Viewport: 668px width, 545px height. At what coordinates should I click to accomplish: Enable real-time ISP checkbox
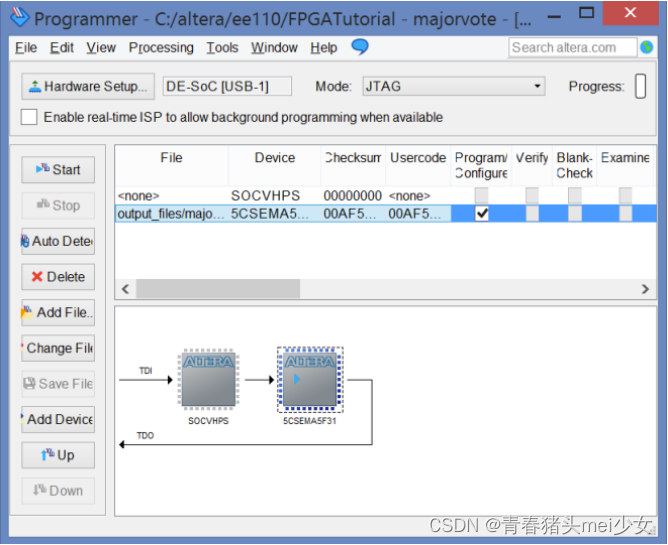pyautogui.click(x=29, y=117)
